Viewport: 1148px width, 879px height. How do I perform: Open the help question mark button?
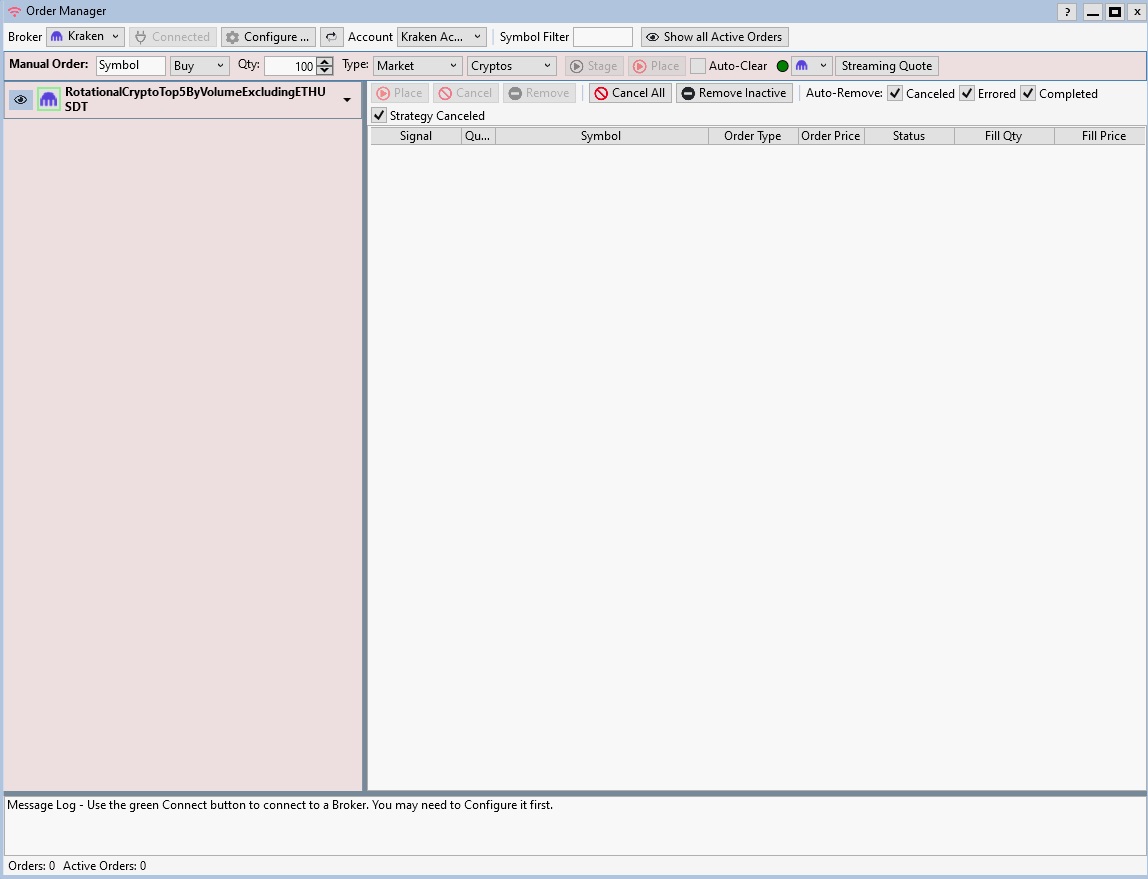[1067, 12]
